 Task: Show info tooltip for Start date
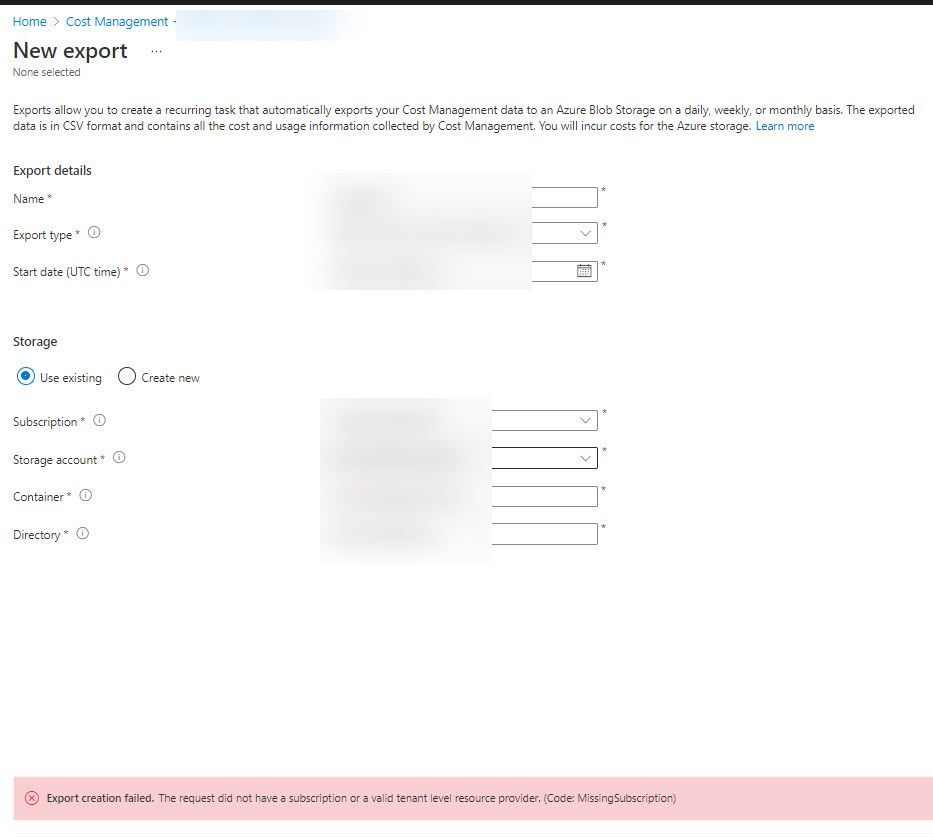point(143,270)
